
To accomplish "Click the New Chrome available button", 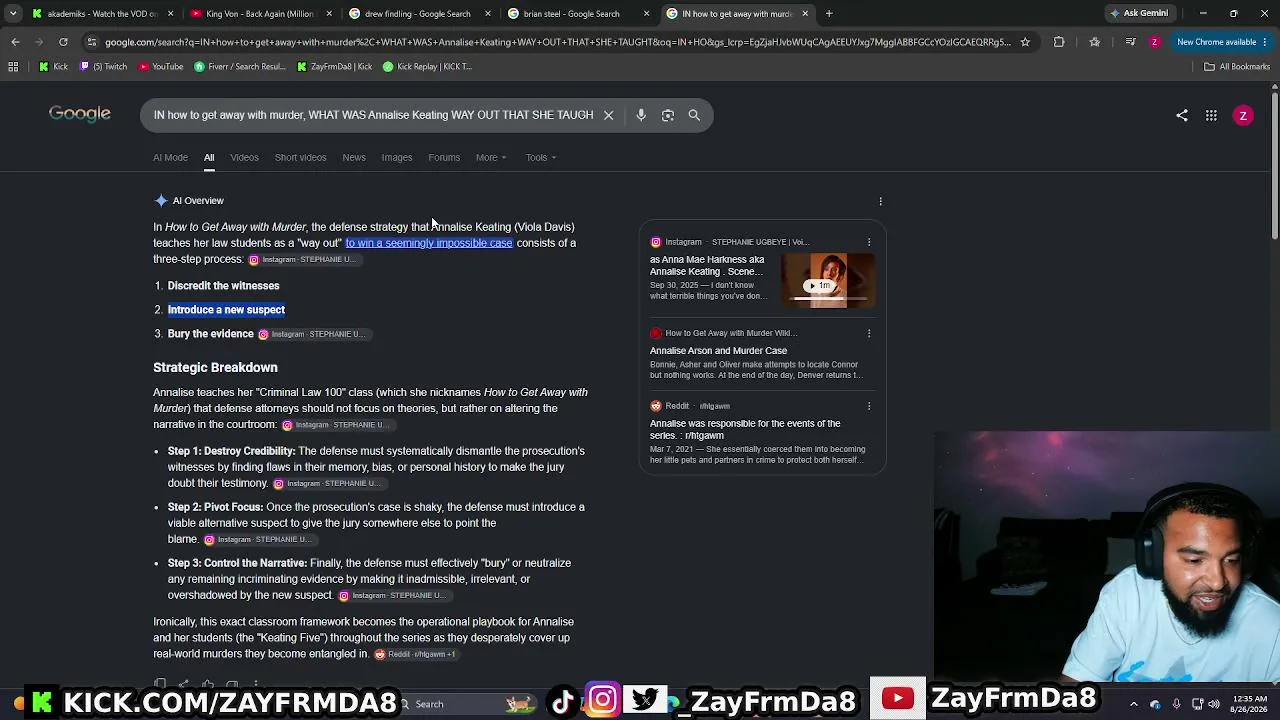I will point(1220,42).
